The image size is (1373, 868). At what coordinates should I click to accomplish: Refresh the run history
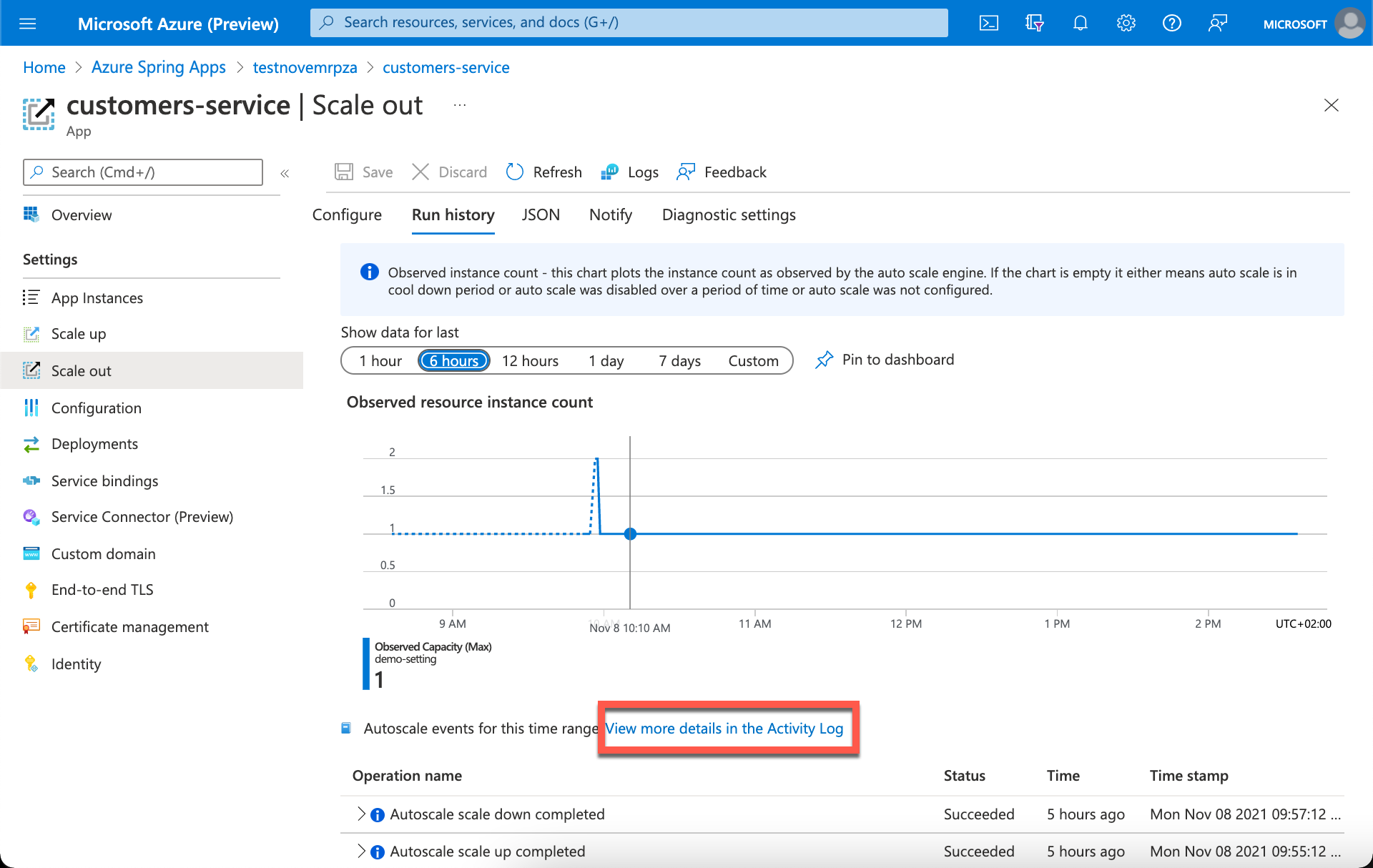coord(544,172)
